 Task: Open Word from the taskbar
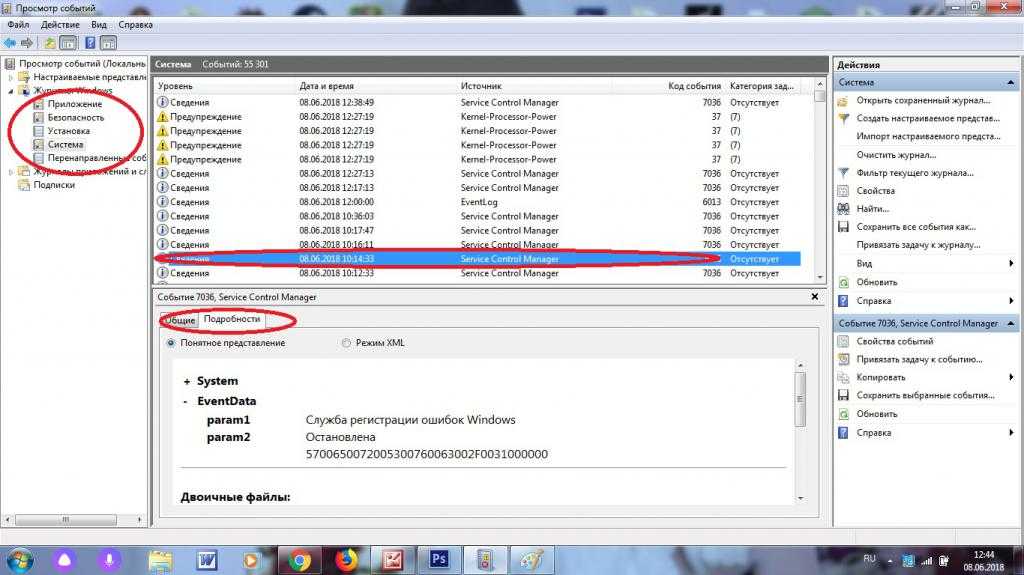pos(207,561)
